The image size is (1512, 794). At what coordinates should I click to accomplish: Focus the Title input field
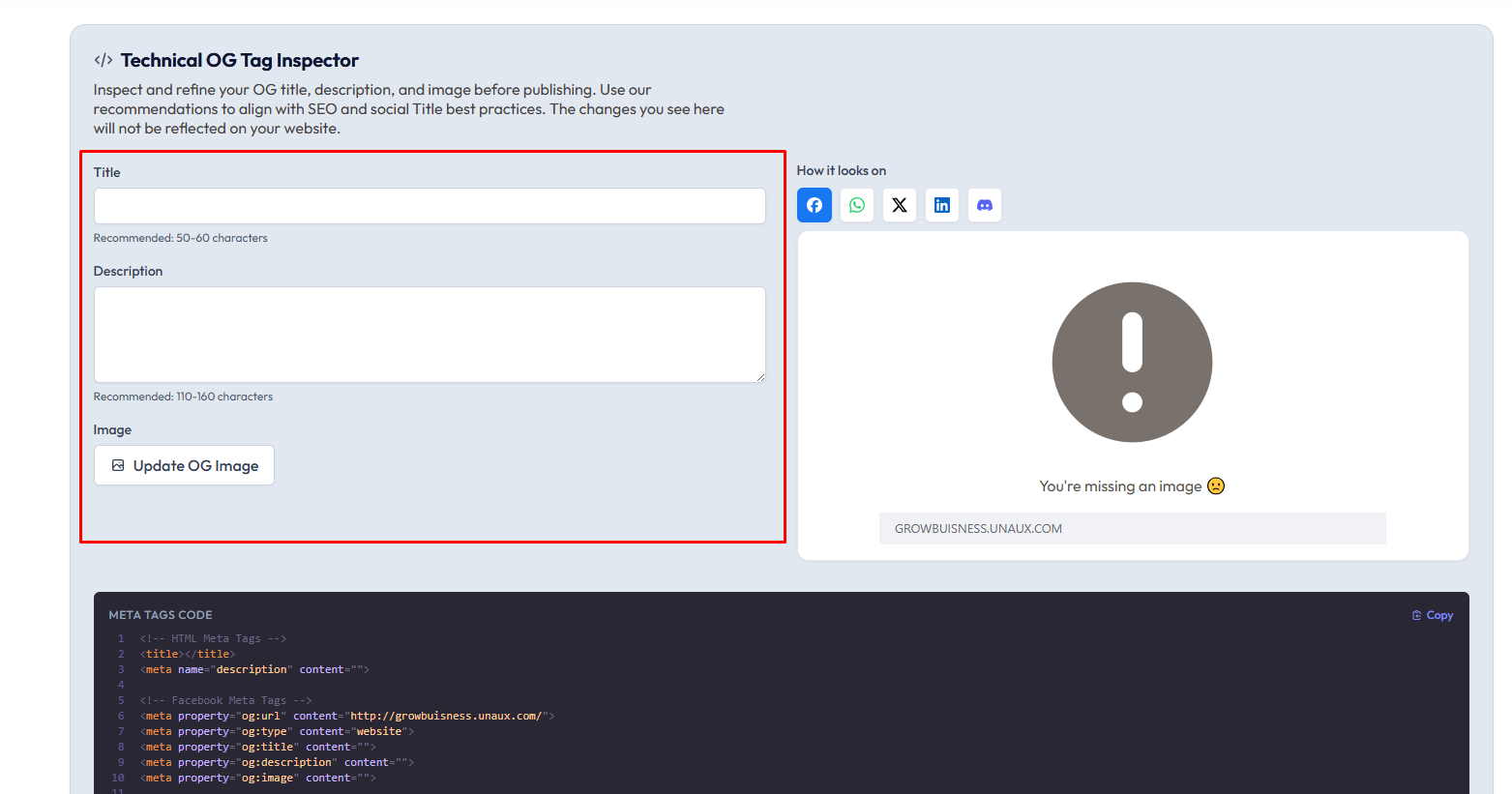tap(430, 206)
